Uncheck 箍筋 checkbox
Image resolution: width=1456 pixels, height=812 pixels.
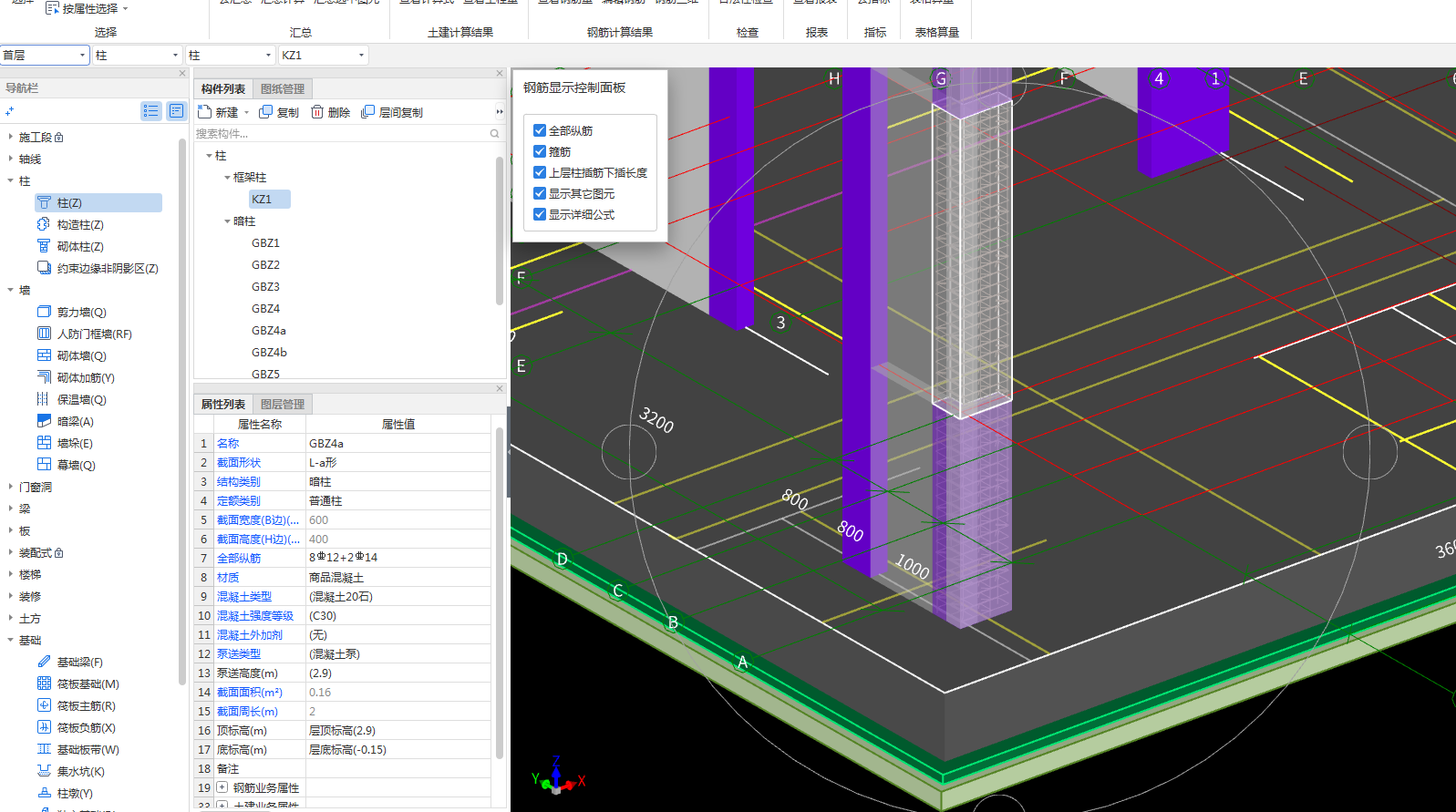pos(540,151)
